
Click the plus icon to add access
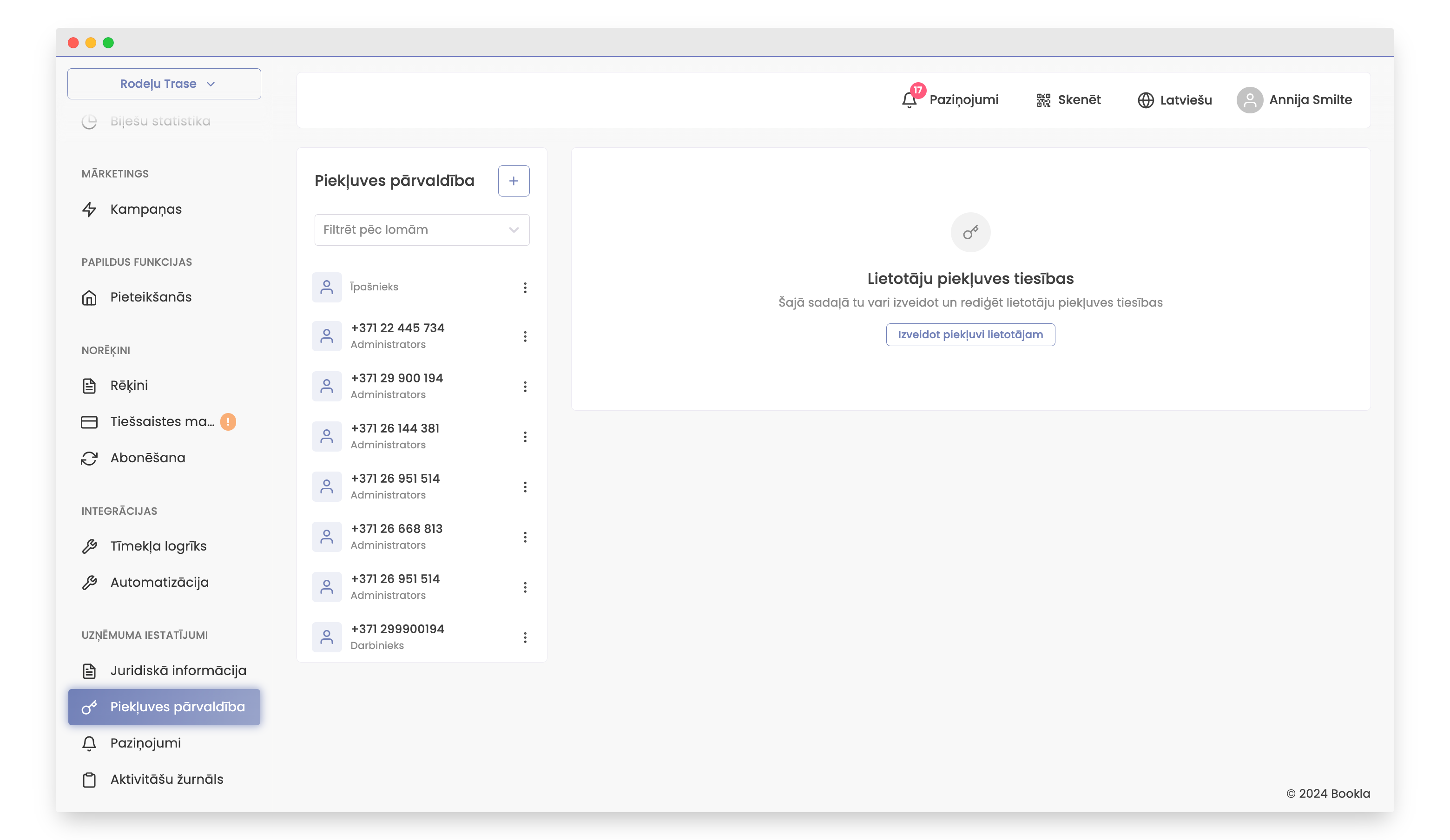513,181
